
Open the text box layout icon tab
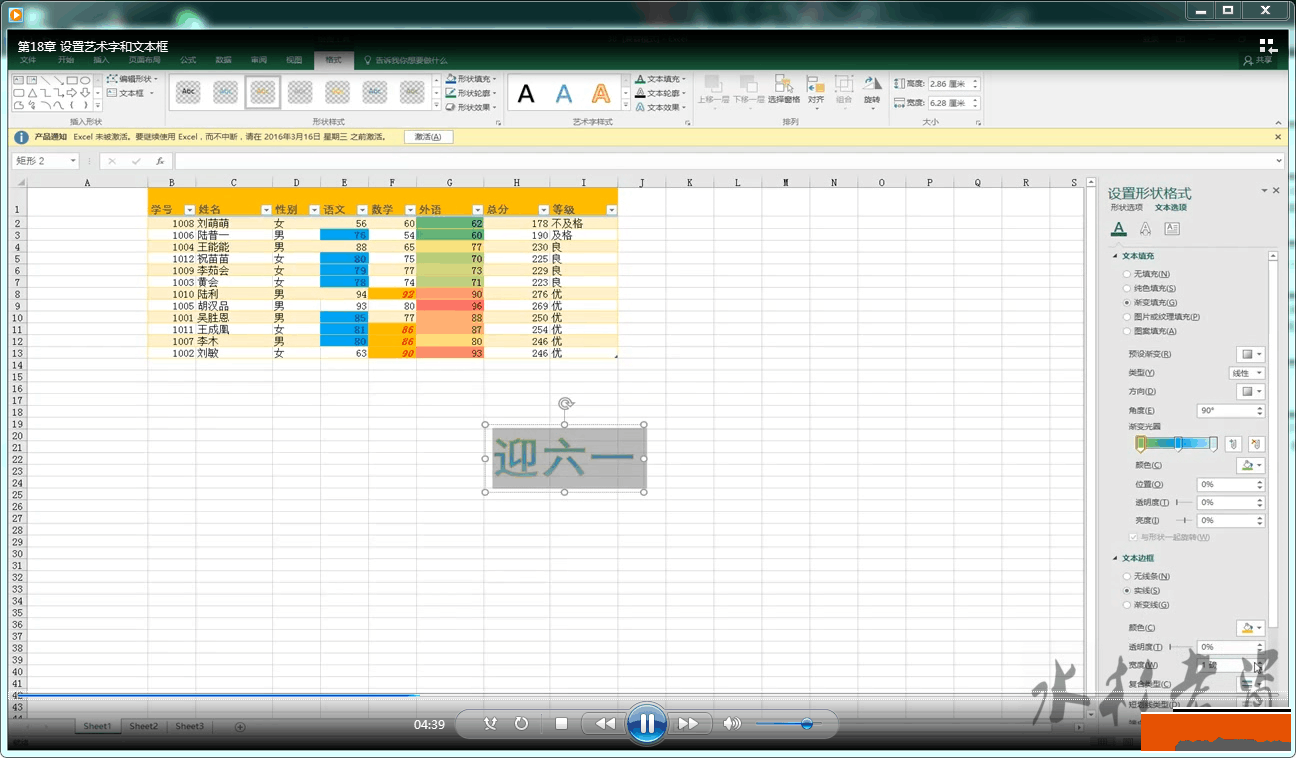(x=1172, y=229)
